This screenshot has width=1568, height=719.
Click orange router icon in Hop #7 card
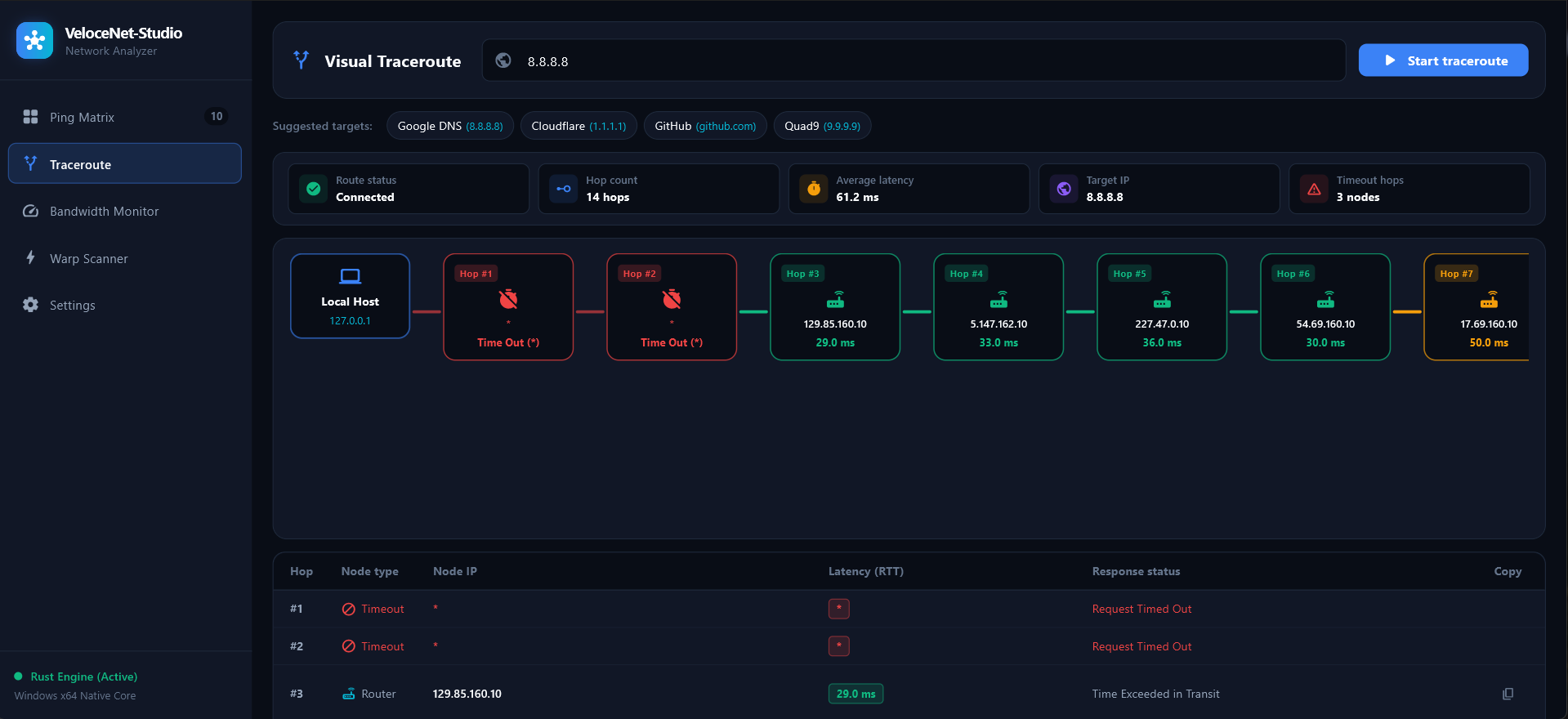[1489, 299]
